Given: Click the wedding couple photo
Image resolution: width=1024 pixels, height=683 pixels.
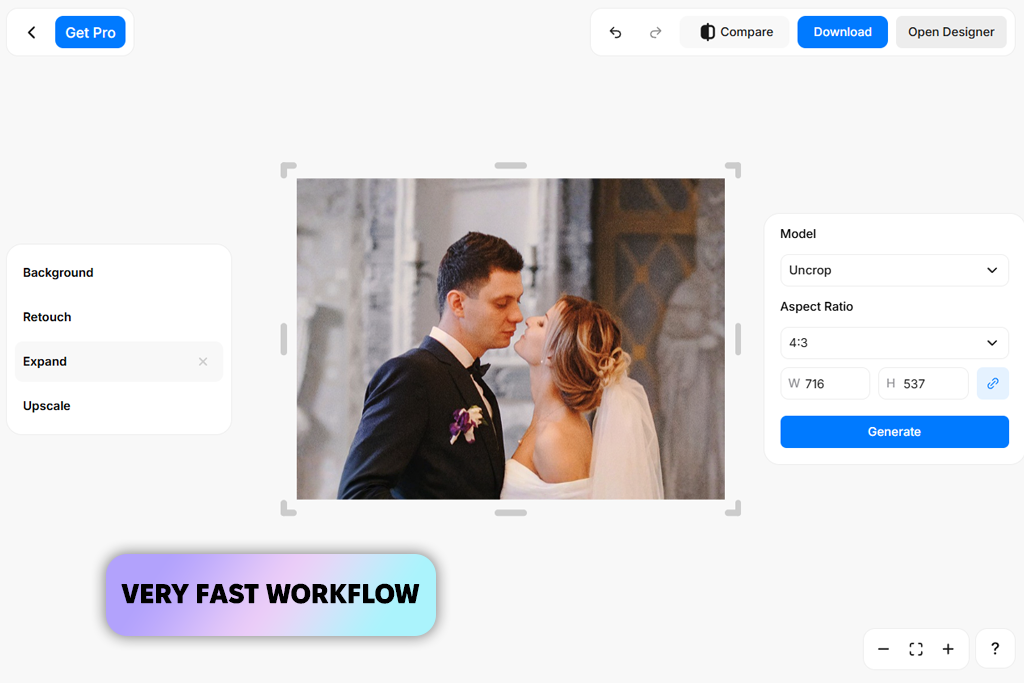Looking at the screenshot, I should pos(511,339).
